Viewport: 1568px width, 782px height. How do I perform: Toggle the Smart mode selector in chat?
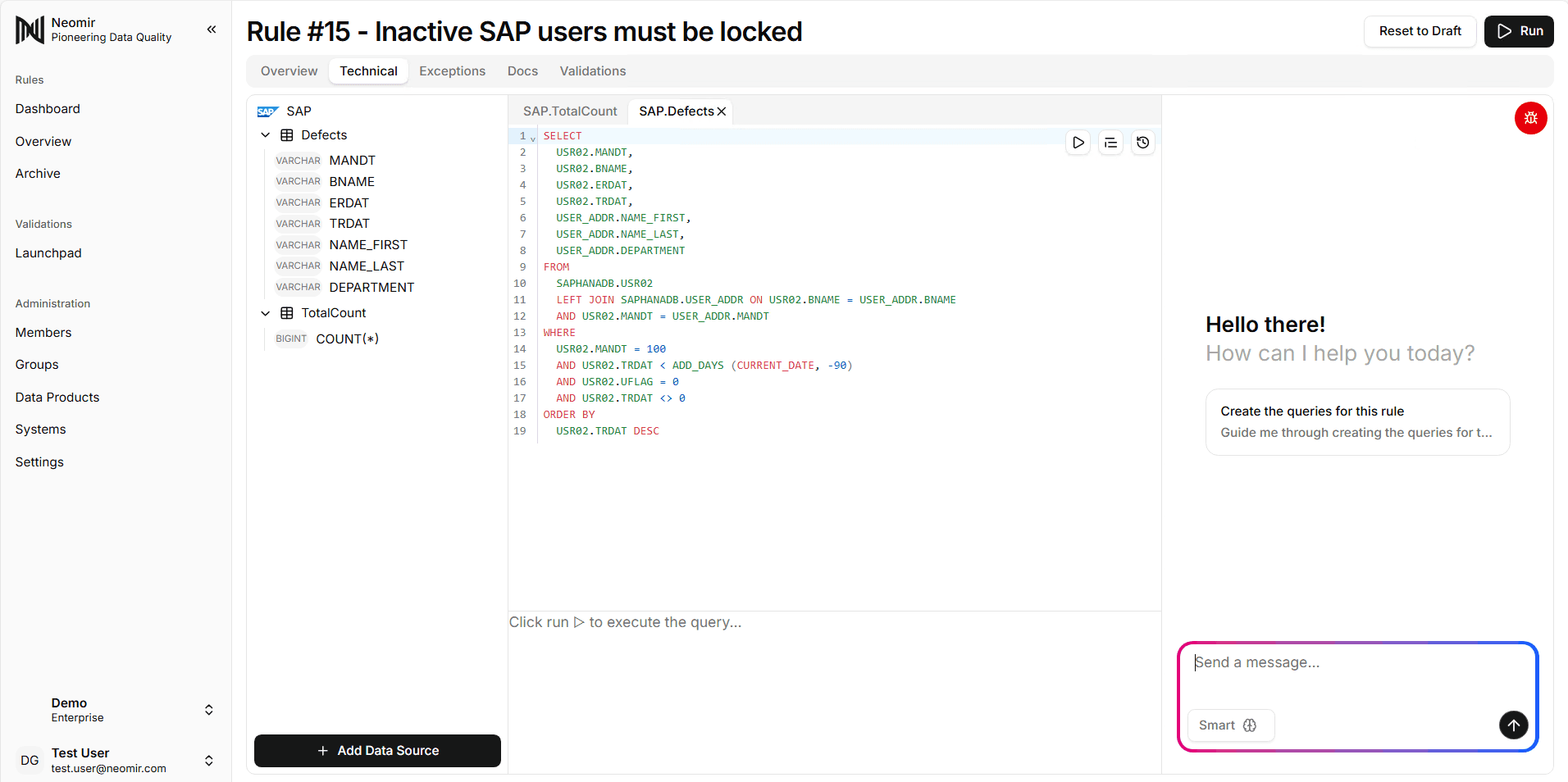coord(1229,725)
